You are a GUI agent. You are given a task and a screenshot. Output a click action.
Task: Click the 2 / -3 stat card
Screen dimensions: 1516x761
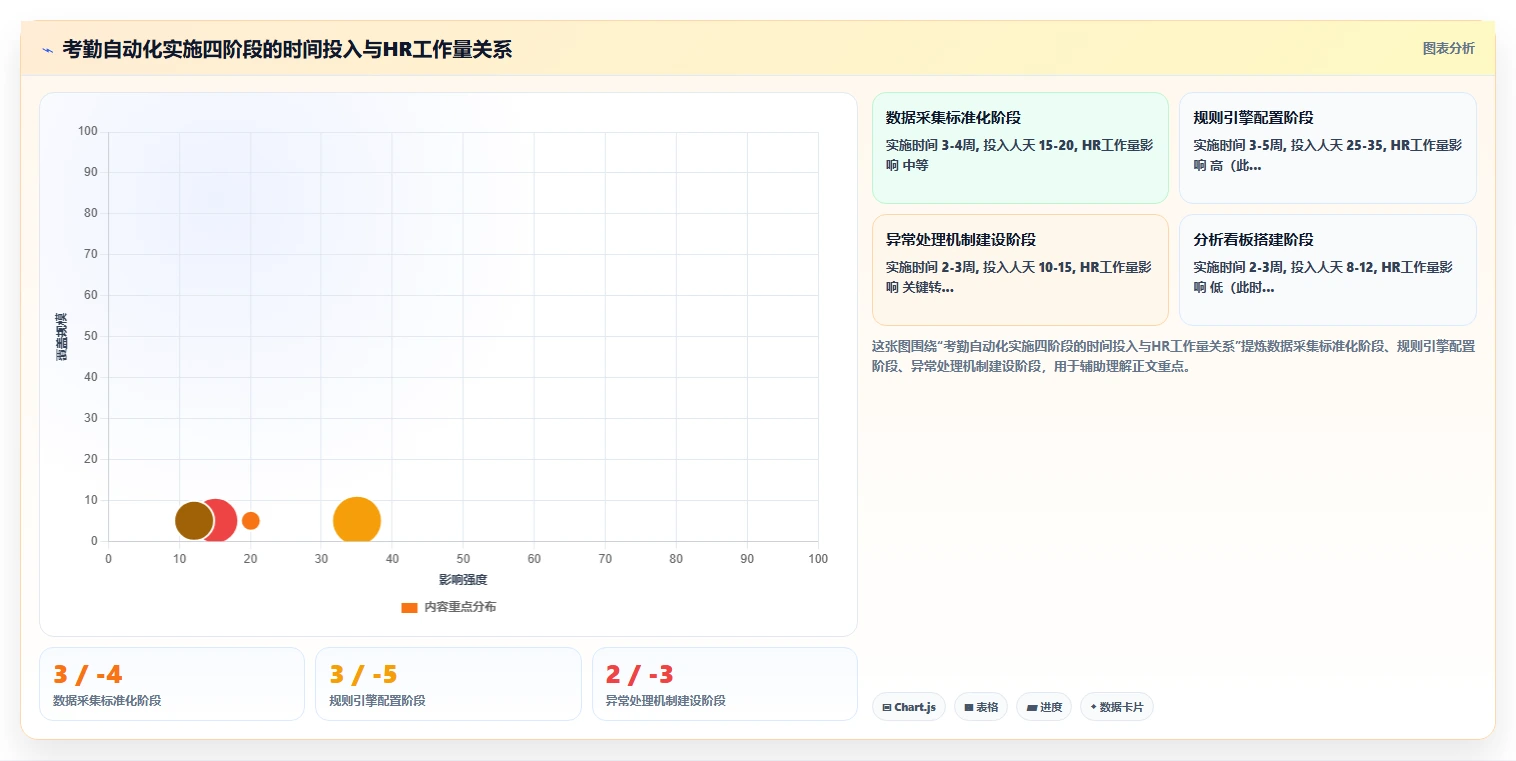tap(725, 684)
